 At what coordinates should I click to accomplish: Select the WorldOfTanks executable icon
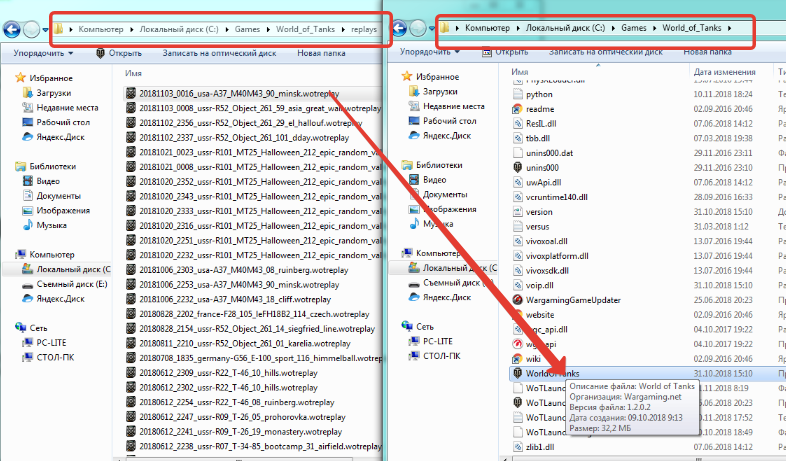pyautogui.click(x=517, y=373)
